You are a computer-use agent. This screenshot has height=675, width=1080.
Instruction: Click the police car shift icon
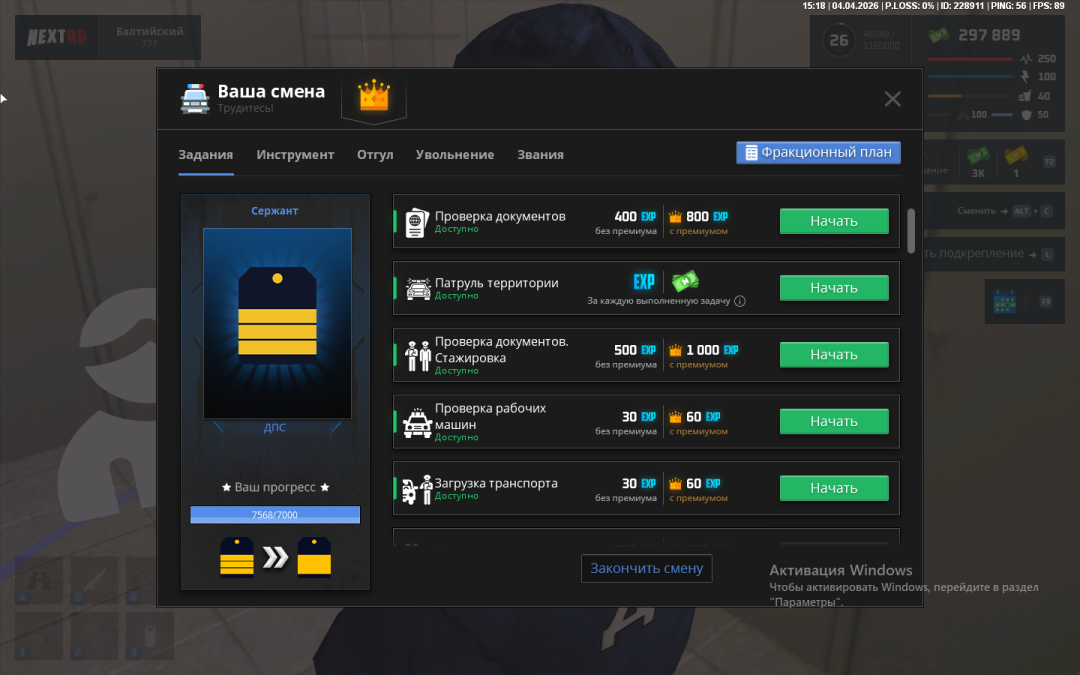point(195,98)
